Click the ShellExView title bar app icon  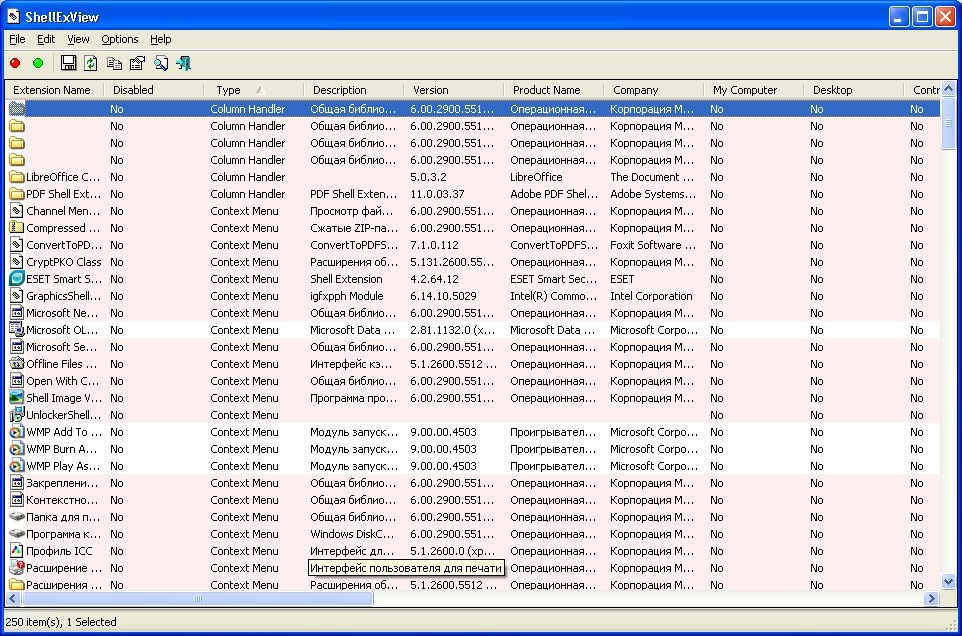coord(13,17)
